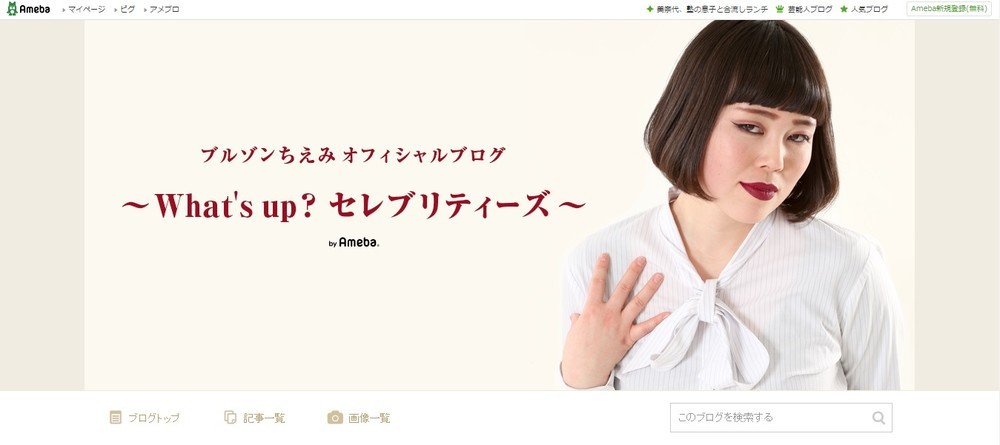Click the ブルゾンちえみ オフィシャルブログ title
Screen dimensions: 1000x445
coord(353,155)
